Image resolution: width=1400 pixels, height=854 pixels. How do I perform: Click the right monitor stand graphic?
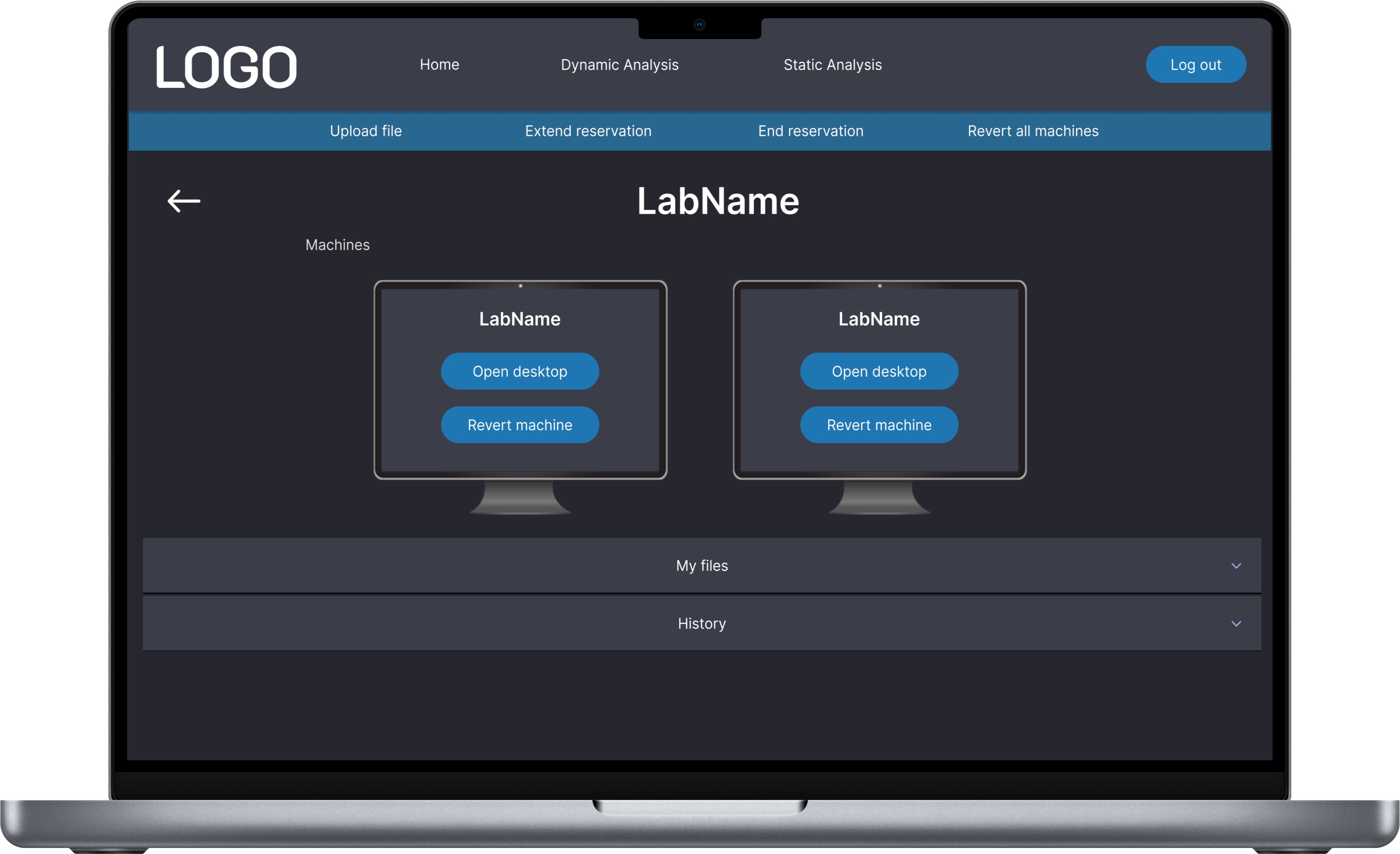pos(879,498)
